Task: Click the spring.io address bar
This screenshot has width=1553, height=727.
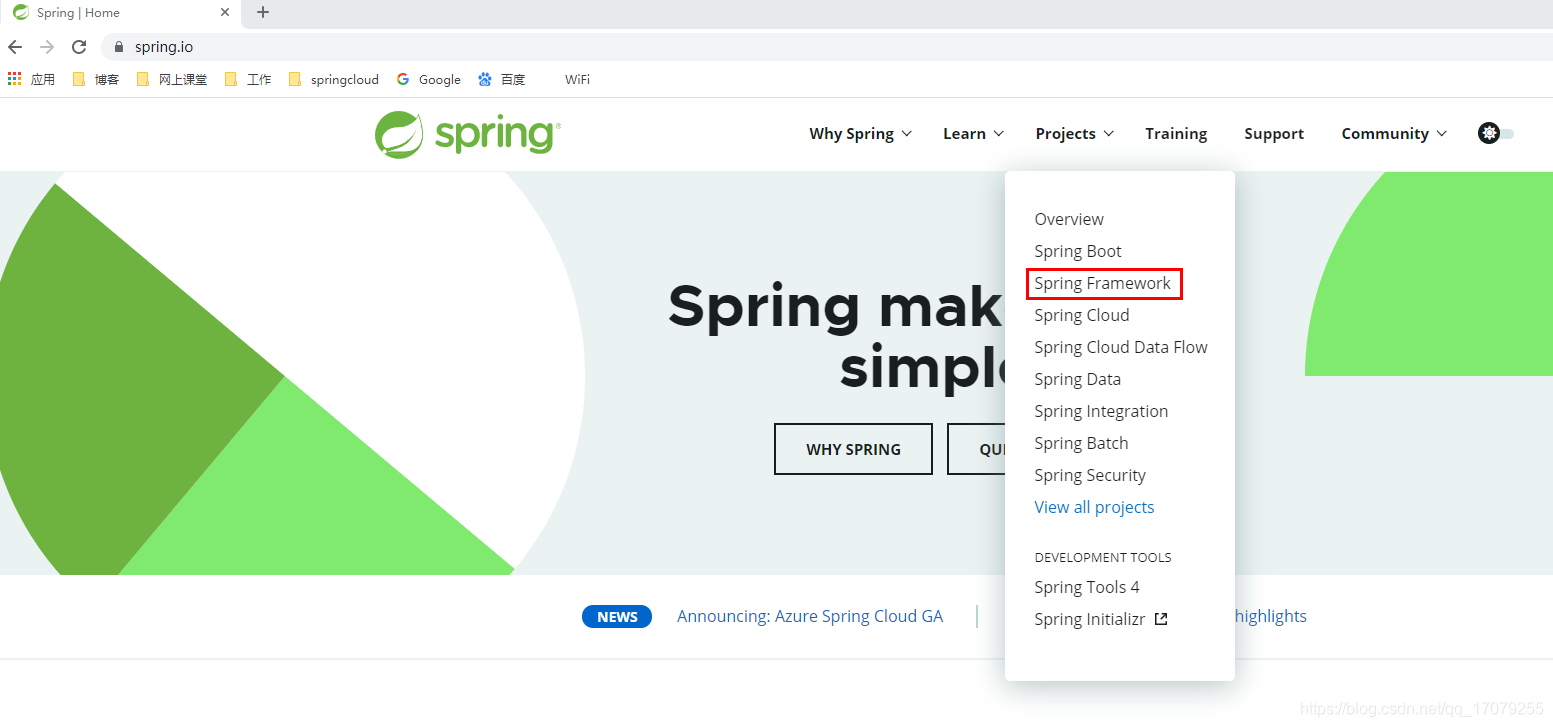Action: click(x=826, y=47)
